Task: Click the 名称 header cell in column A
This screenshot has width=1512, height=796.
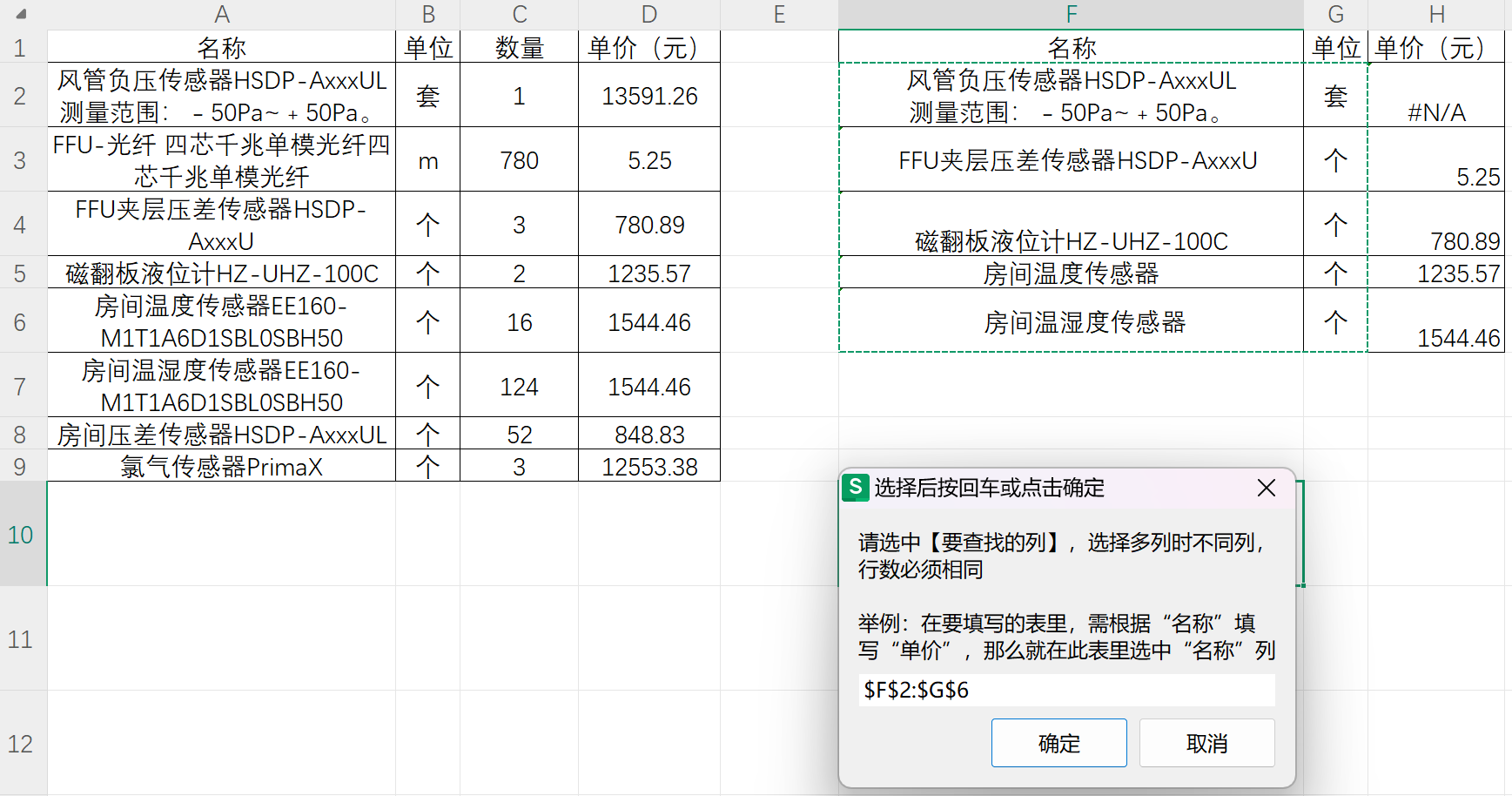Action: coord(222,48)
